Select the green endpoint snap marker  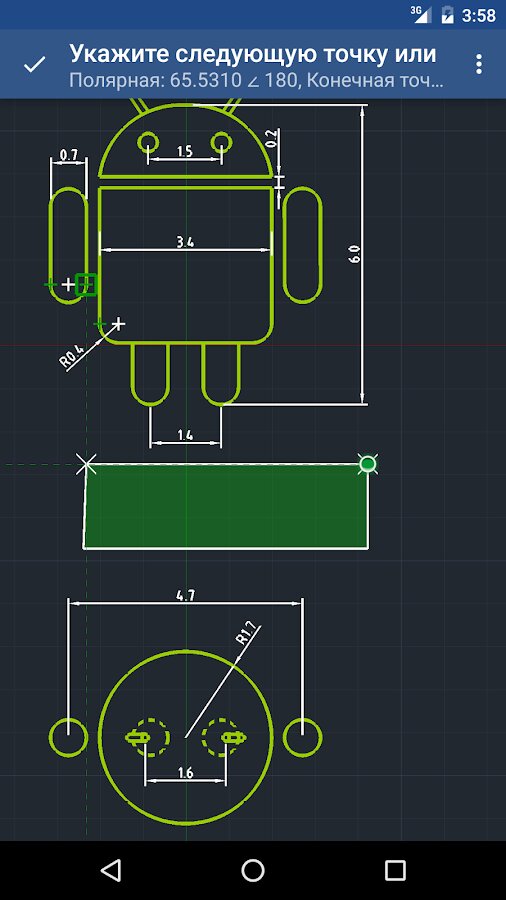368,463
